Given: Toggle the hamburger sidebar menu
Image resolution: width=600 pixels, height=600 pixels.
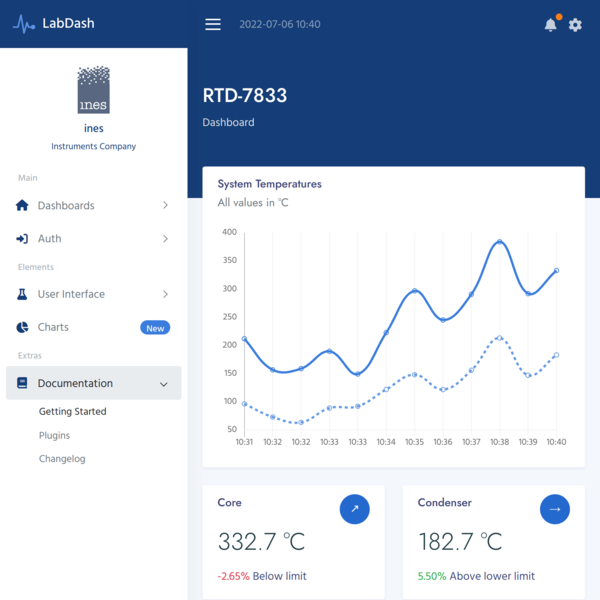Looking at the screenshot, I should [213, 24].
